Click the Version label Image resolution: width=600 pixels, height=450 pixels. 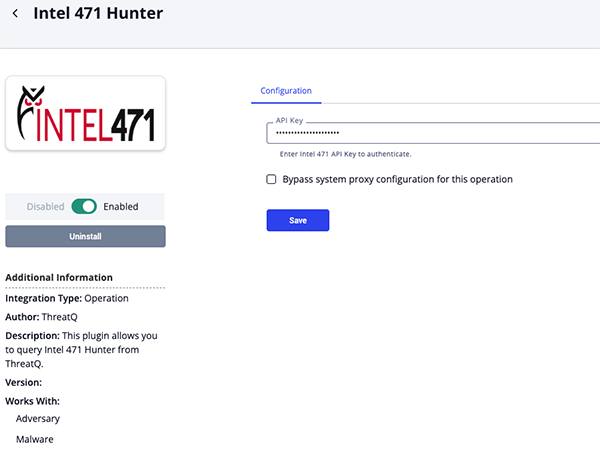click(23, 382)
